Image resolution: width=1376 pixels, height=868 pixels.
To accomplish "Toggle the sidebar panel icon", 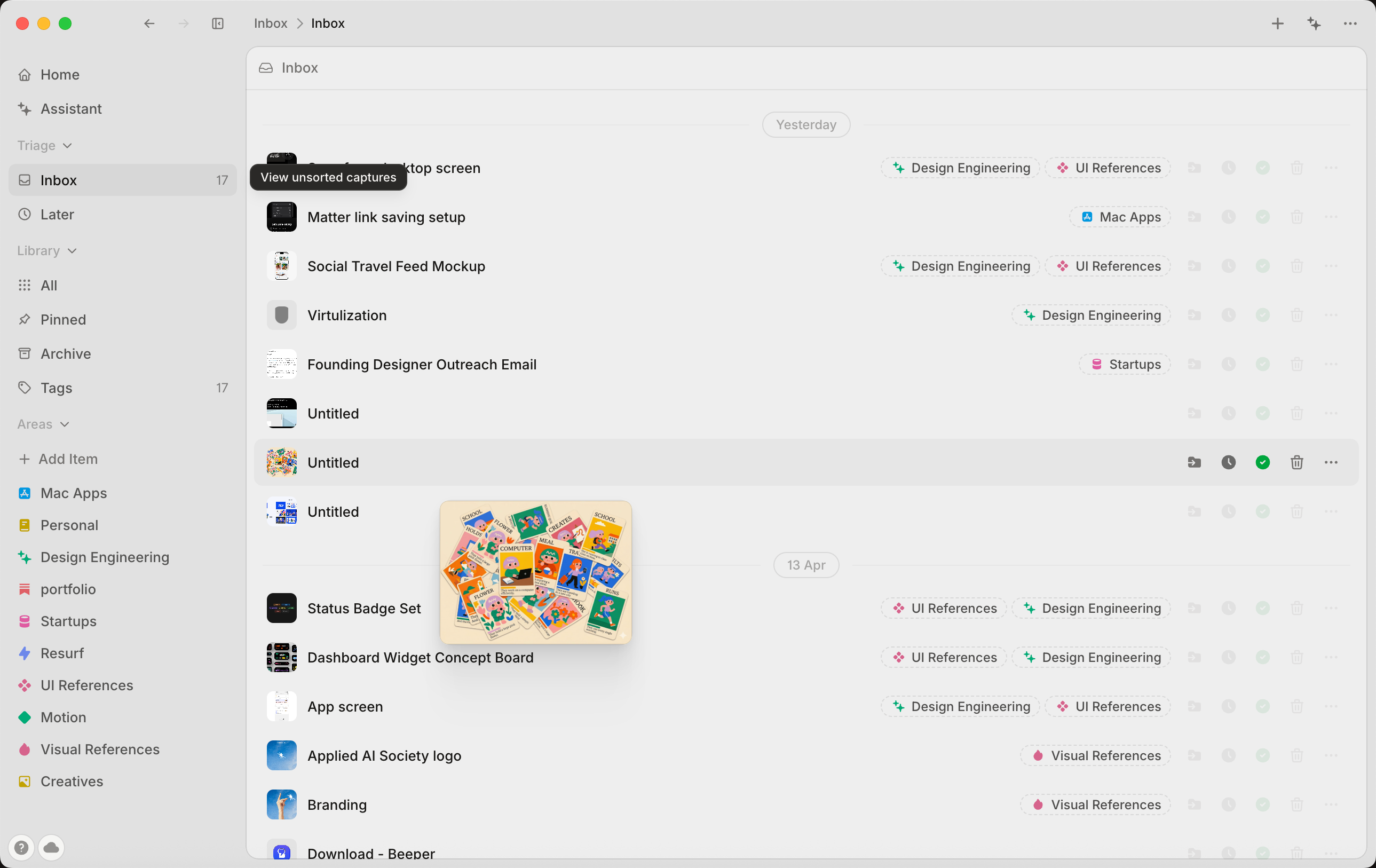I will coord(218,23).
